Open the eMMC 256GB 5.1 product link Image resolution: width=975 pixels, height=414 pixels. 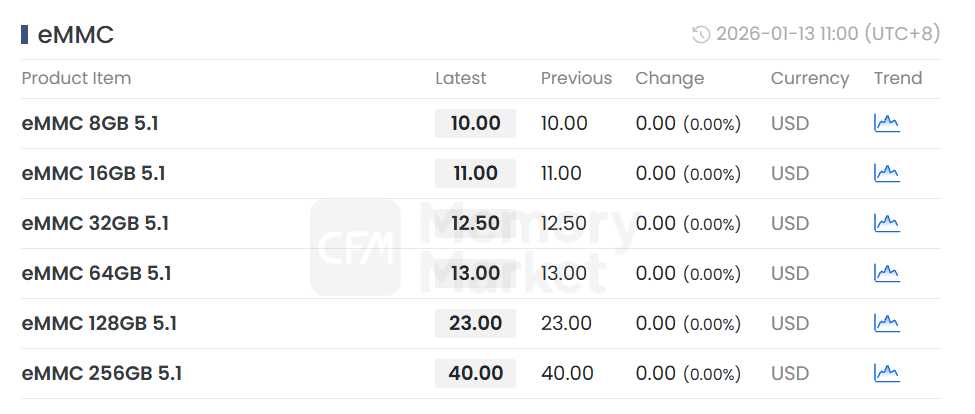(x=101, y=374)
